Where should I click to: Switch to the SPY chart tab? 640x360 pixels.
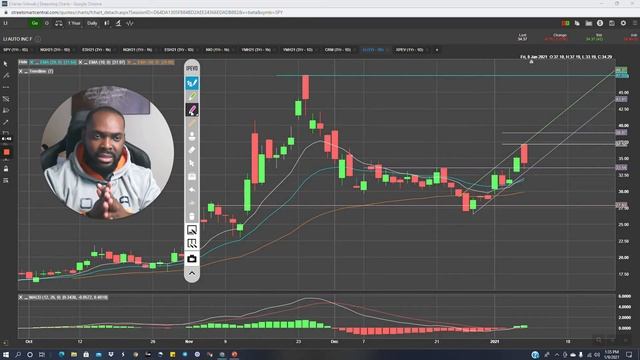(x=16, y=50)
